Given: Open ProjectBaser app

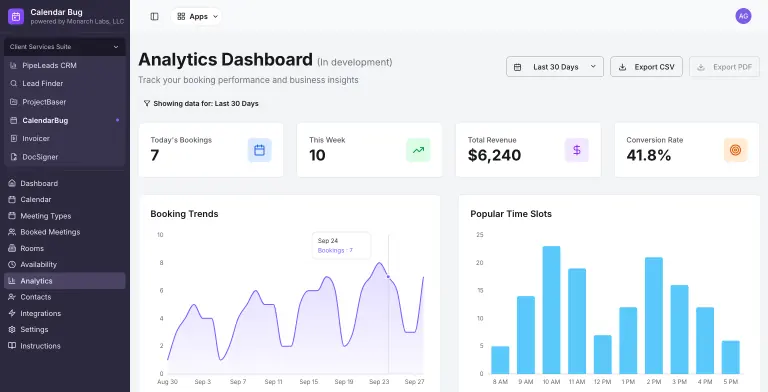Looking at the screenshot, I should (64, 102).
